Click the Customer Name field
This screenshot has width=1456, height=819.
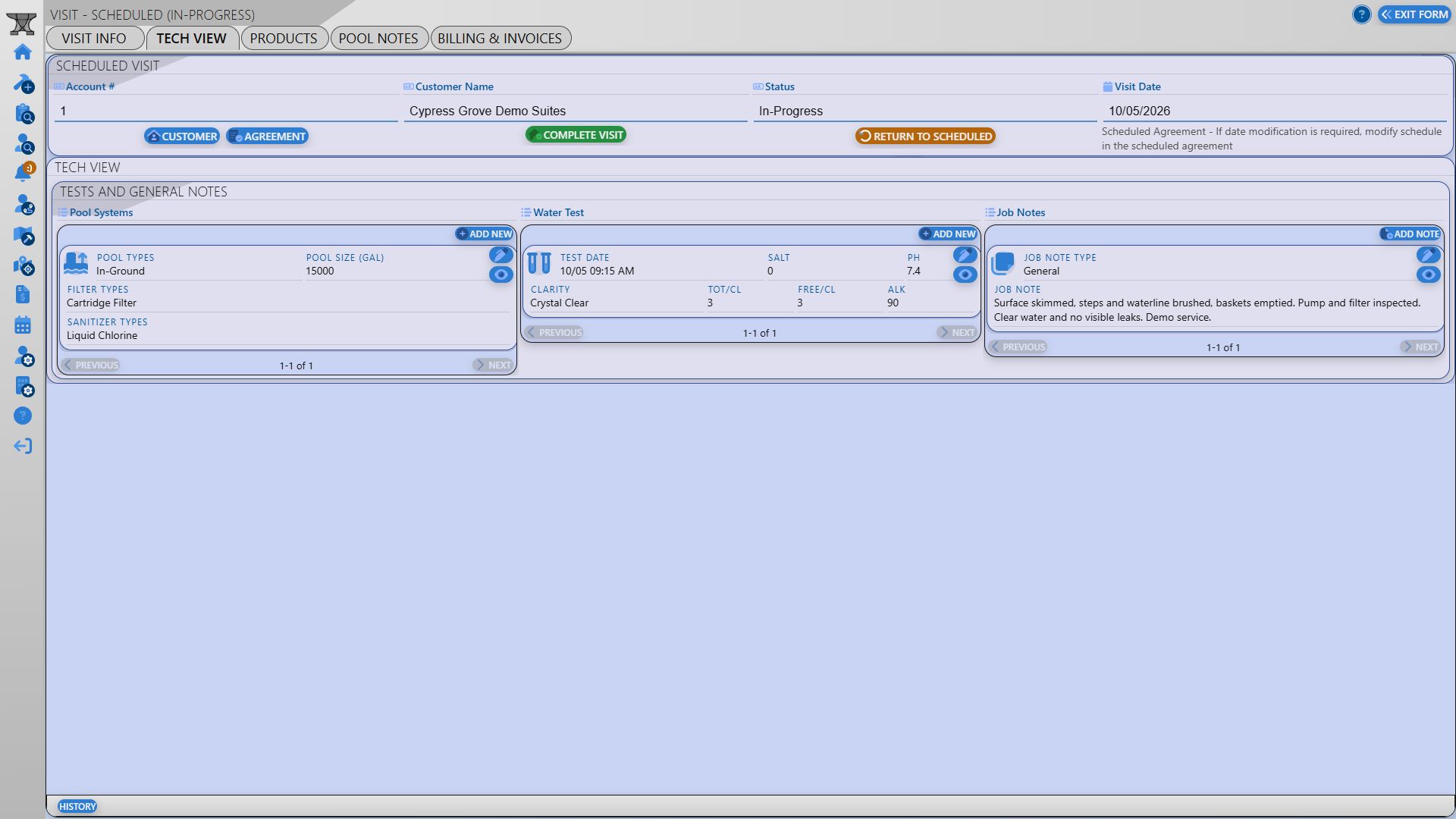(576, 111)
